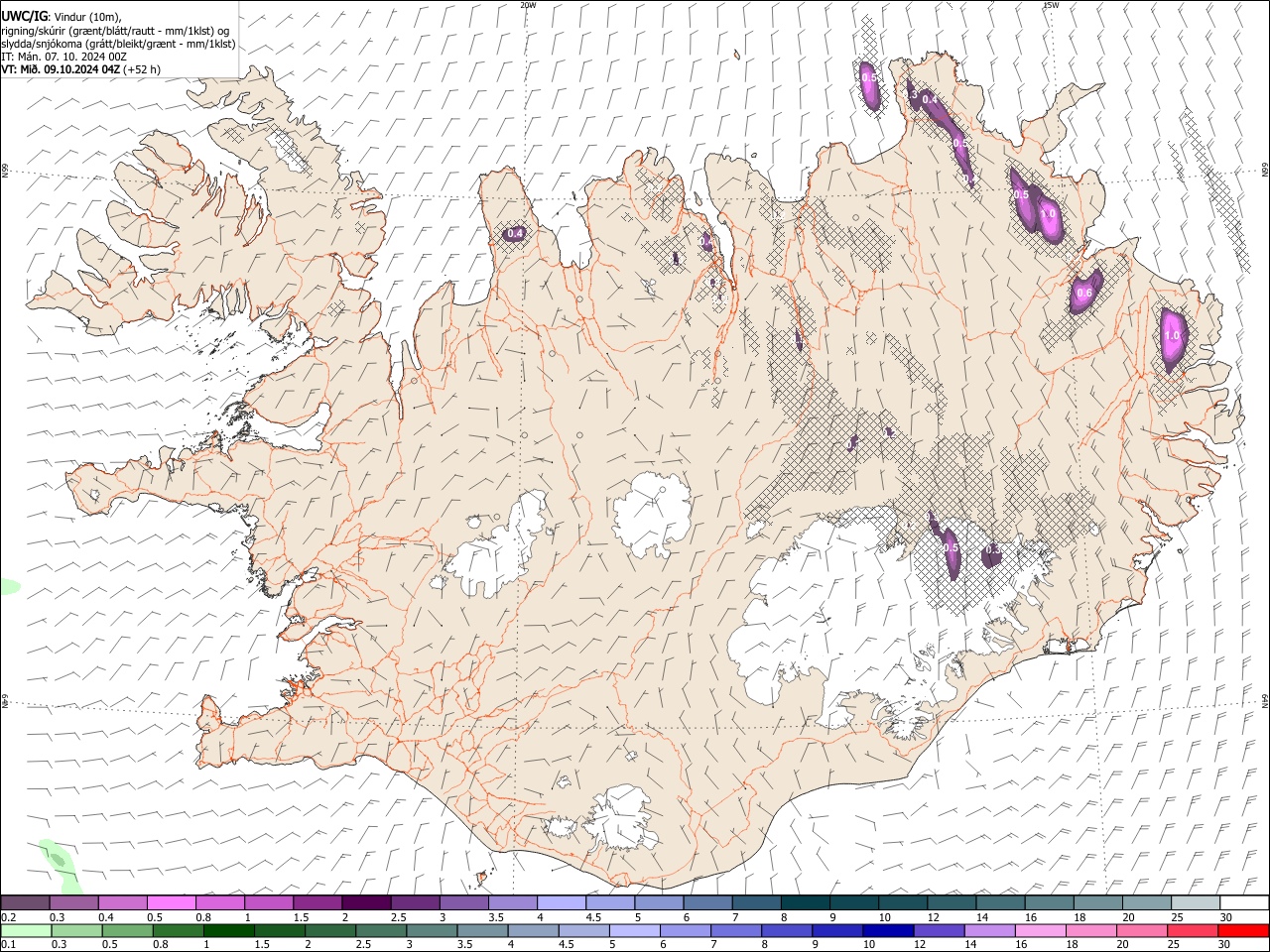Screen dimensions: 1270x952
Task: Click the light green rain patch at the left map edge
Action: coord(9,586)
